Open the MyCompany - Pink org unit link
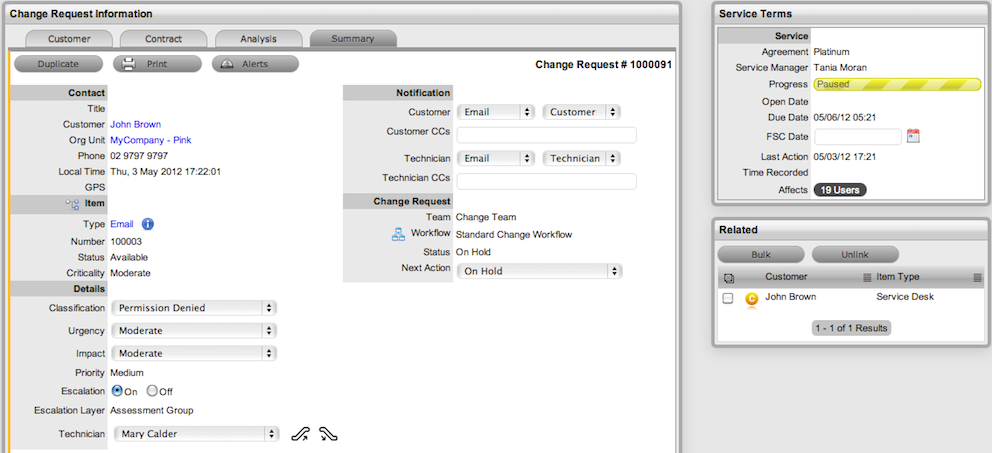992x453 pixels. pos(151,140)
